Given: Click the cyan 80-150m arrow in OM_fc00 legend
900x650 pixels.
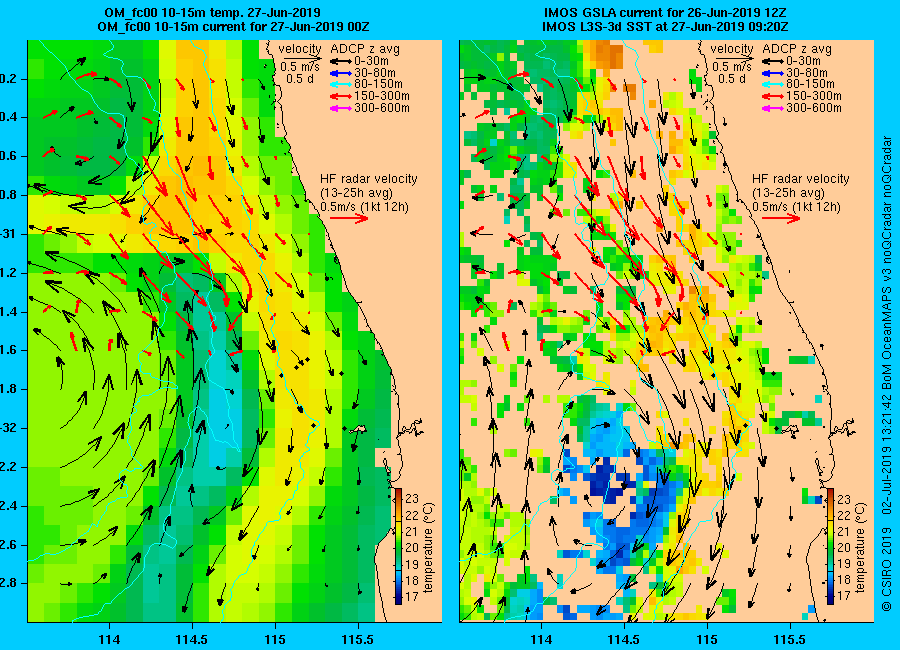Looking at the screenshot, I should (x=341, y=84).
